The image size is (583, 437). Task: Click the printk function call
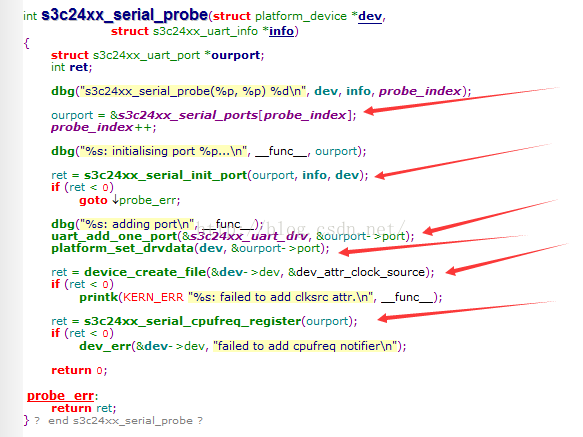click(x=99, y=297)
